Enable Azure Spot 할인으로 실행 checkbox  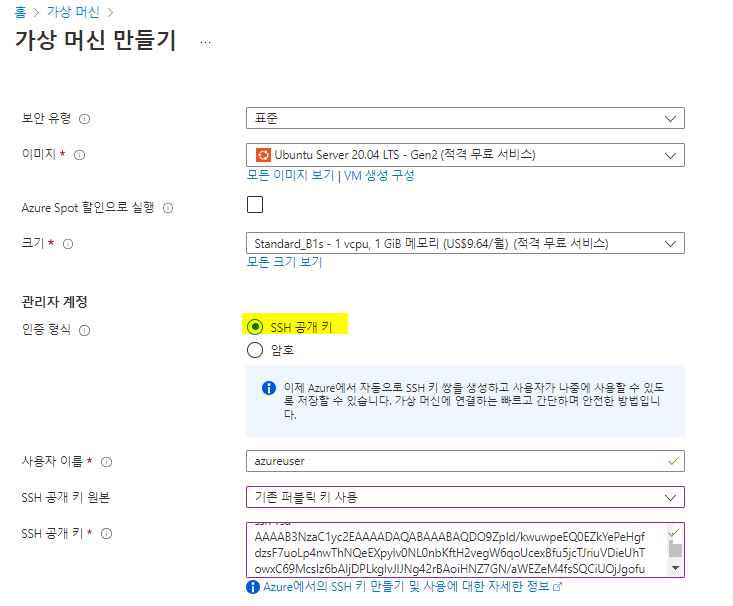point(255,205)
